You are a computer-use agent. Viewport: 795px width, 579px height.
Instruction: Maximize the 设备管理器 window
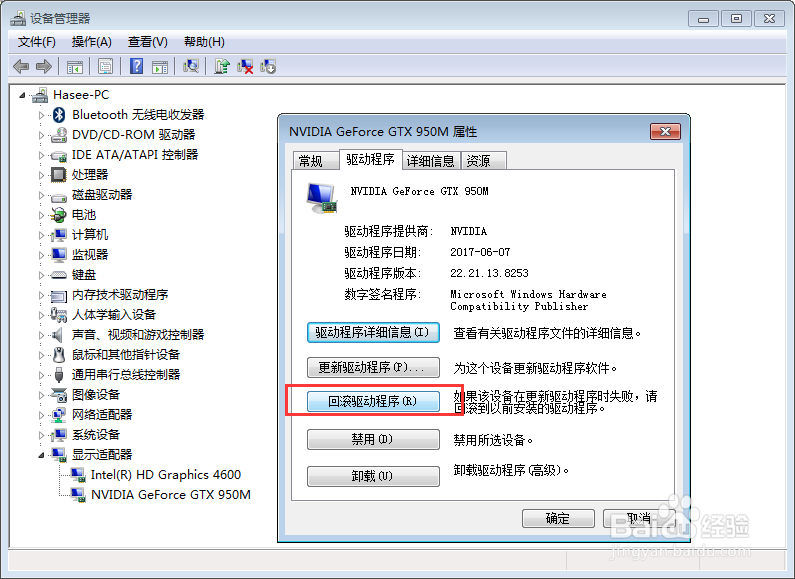[736, 19]
